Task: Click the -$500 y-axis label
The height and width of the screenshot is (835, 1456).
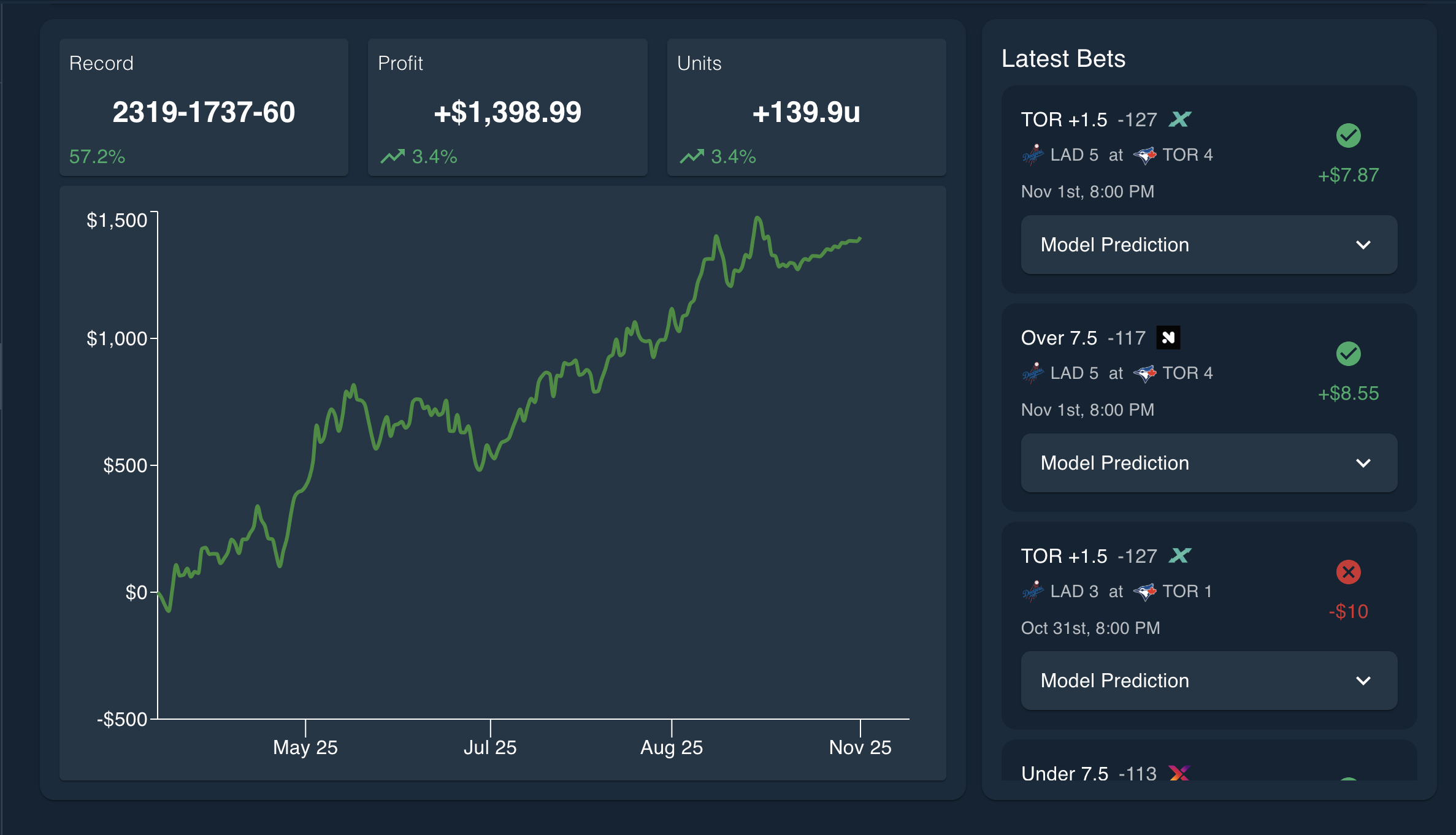Action: pos(122,720)
